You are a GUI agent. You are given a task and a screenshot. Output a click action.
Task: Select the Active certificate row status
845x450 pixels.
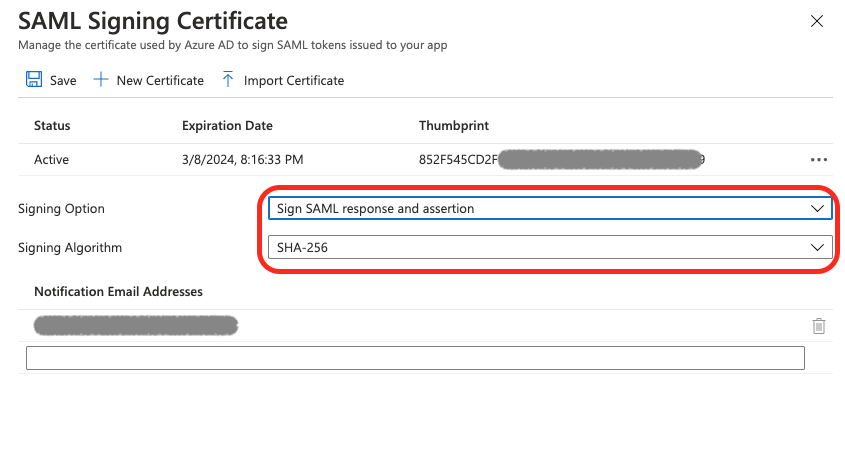pyautogui.click(x=51, y=160)
